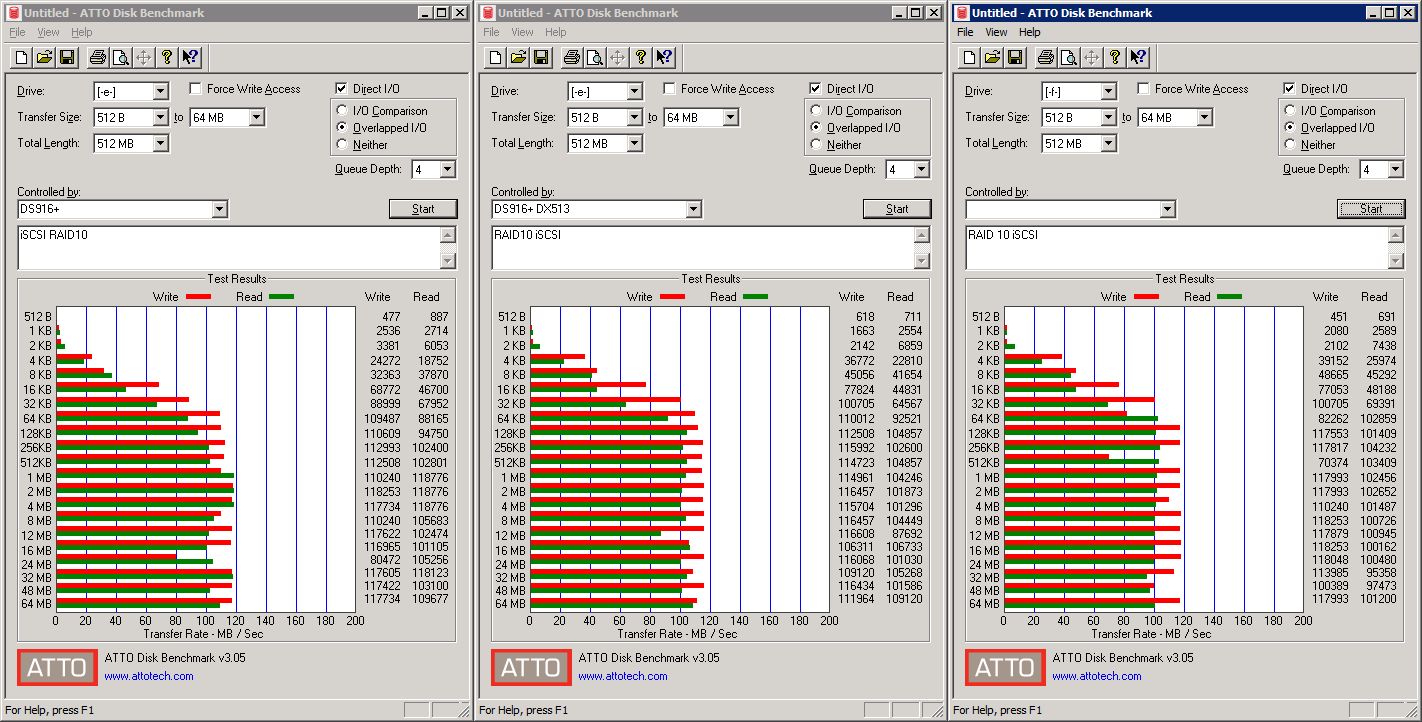This screenshot has width=1422, height=722.
Task: Tick Force Write Access in the middle ATTO window
Action: tap(669, 88)
